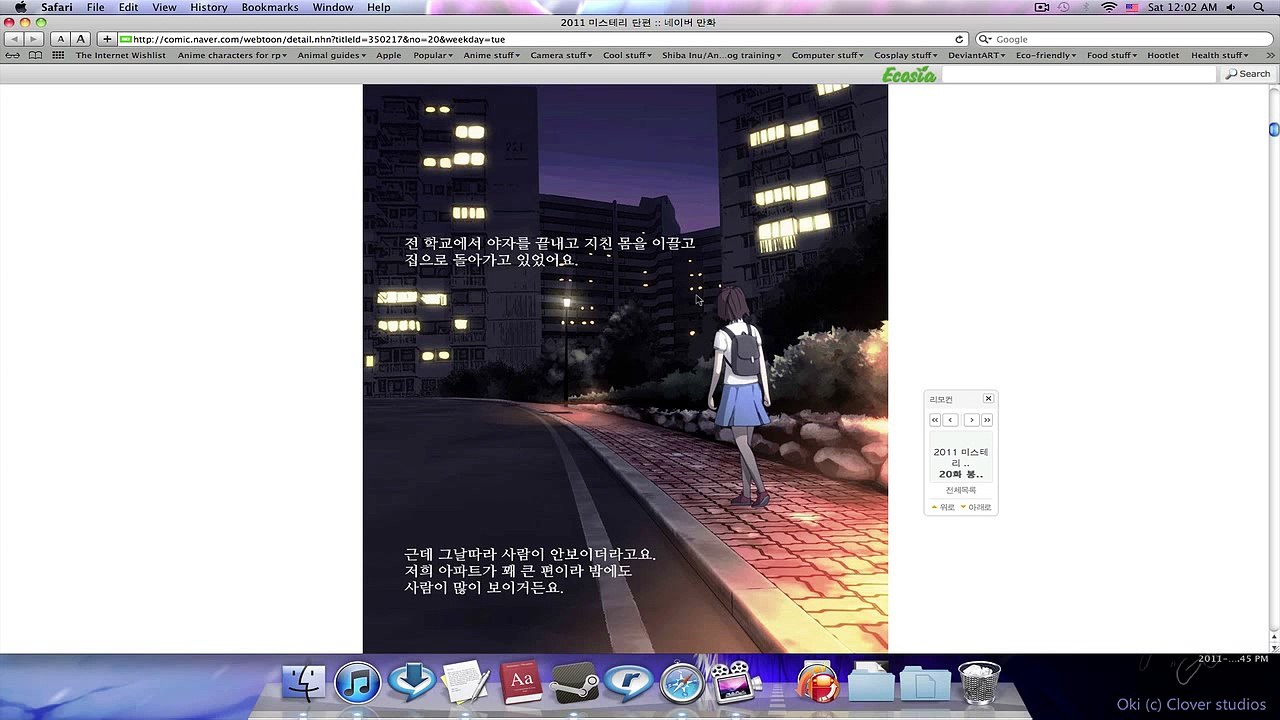Show all bookmarks book icon
The width and height of the screenshot is (1280, 720).
[36, 55]
